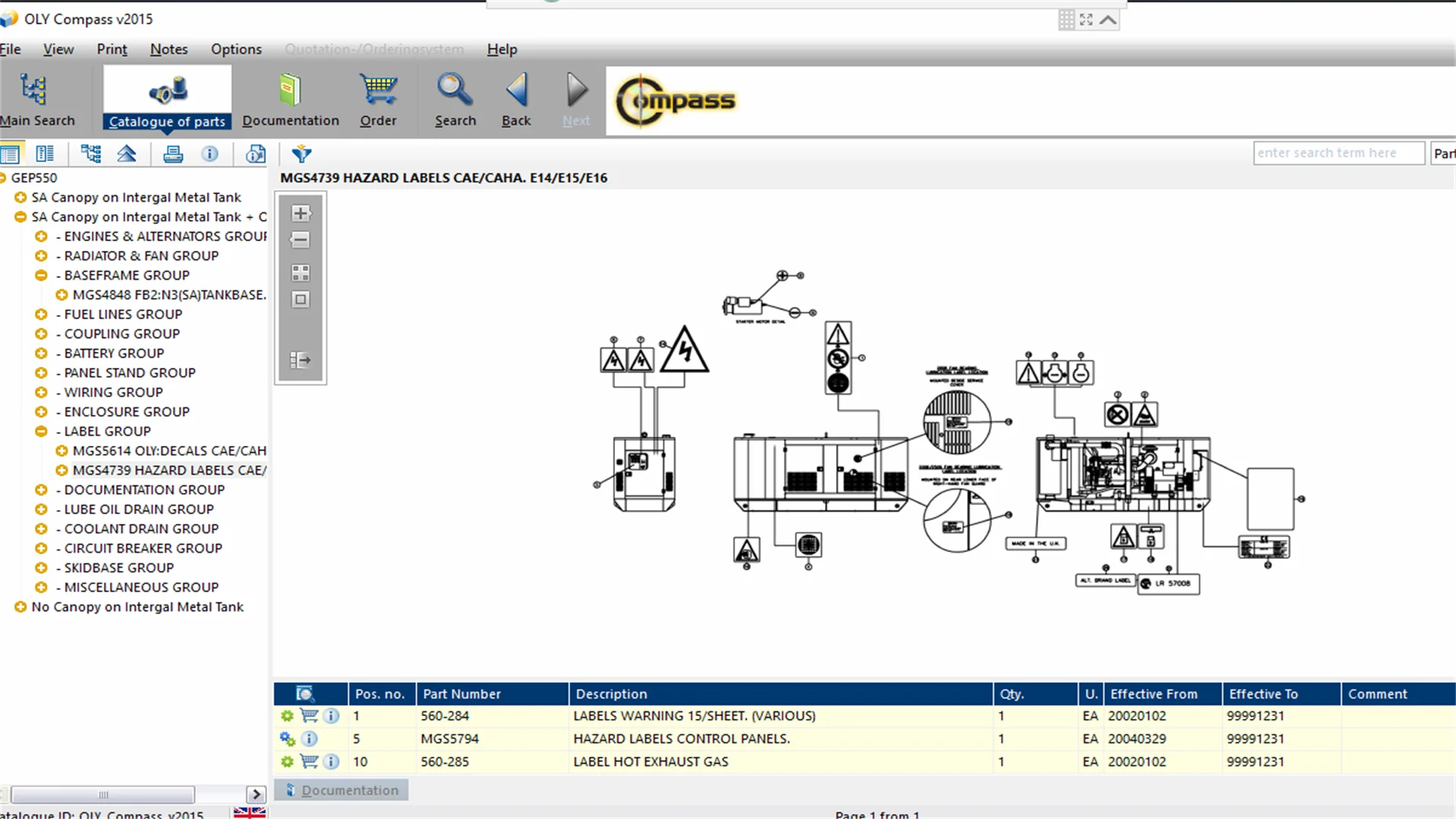1456x819 pixels.
Task: Open the Notes menu
Action: click(x=168, y=49)
